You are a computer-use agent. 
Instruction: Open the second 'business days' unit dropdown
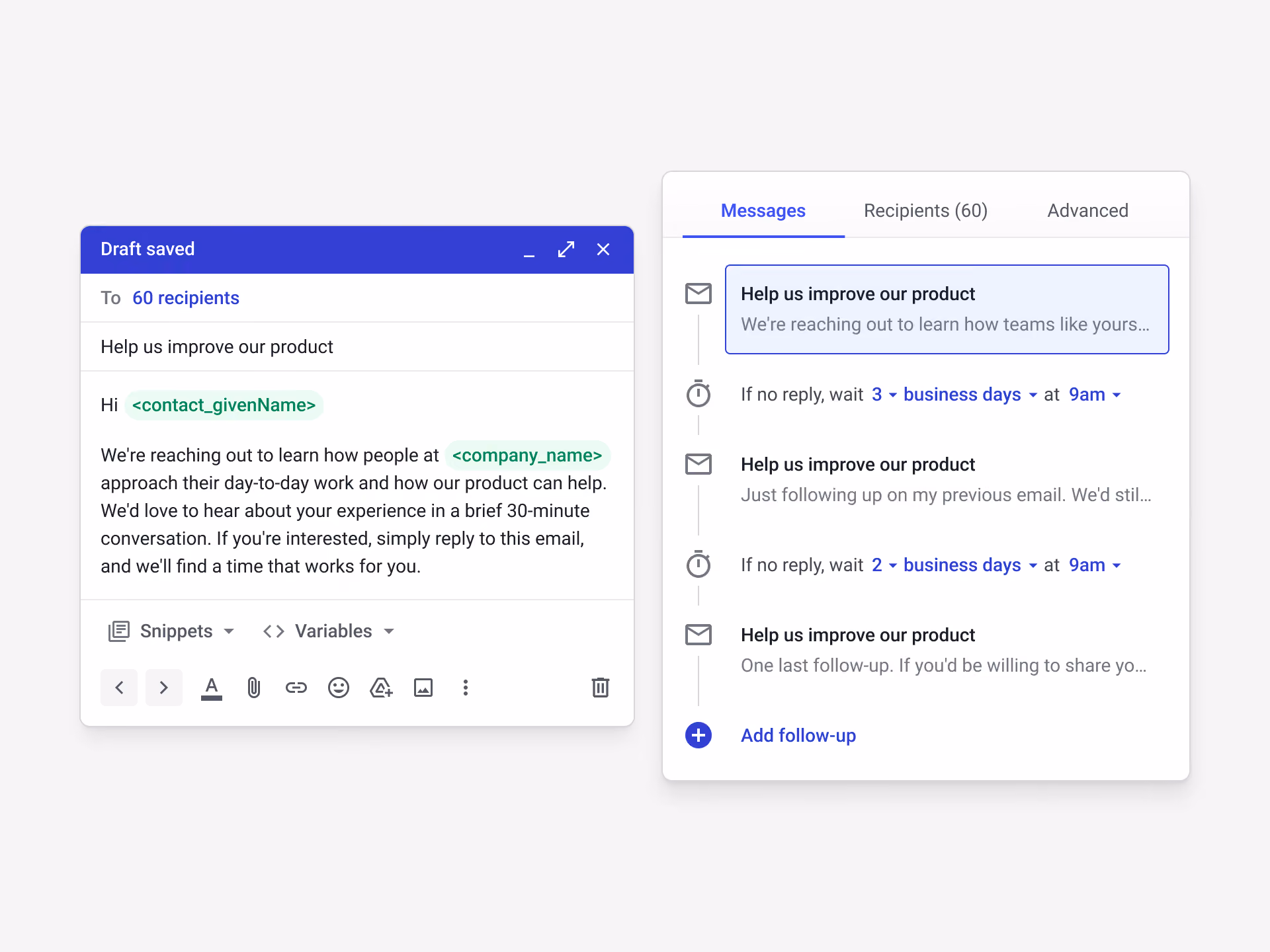pyautogui.click(x=970, y=565)
